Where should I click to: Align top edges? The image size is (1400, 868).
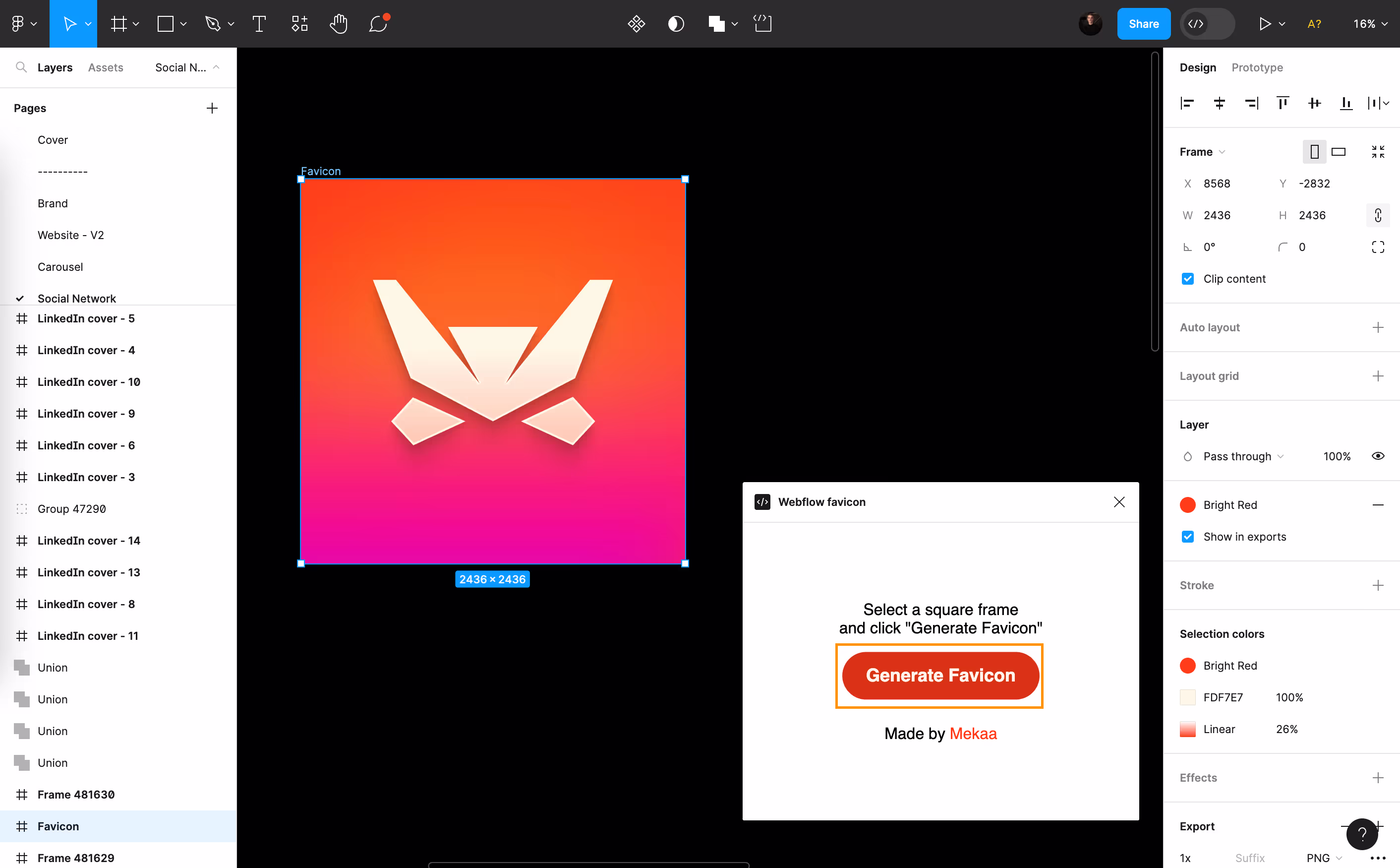pos(1283,103)
